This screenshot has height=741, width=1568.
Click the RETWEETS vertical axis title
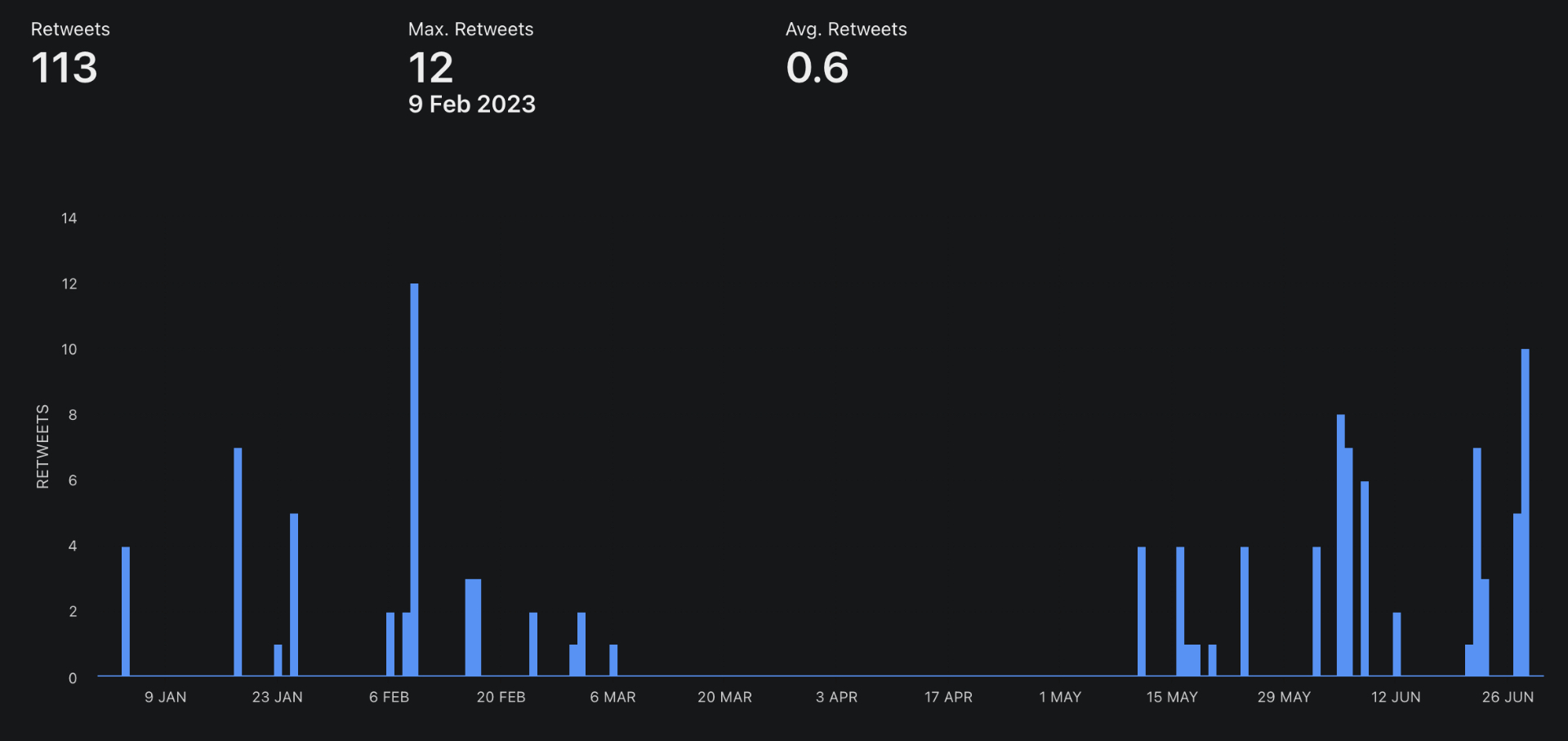[42, 446]
